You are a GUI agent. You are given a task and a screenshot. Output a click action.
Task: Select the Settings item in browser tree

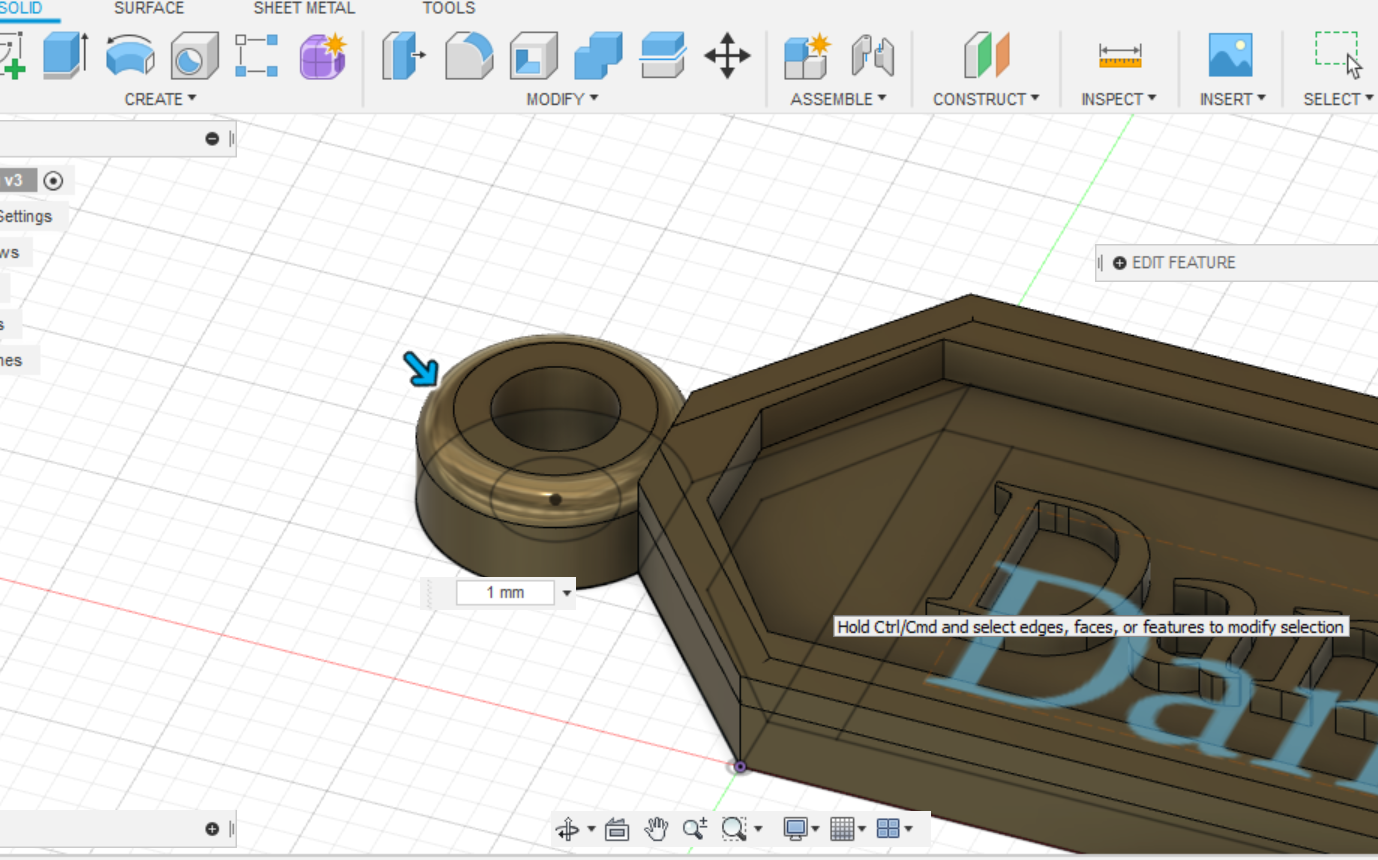coord(26,216)
